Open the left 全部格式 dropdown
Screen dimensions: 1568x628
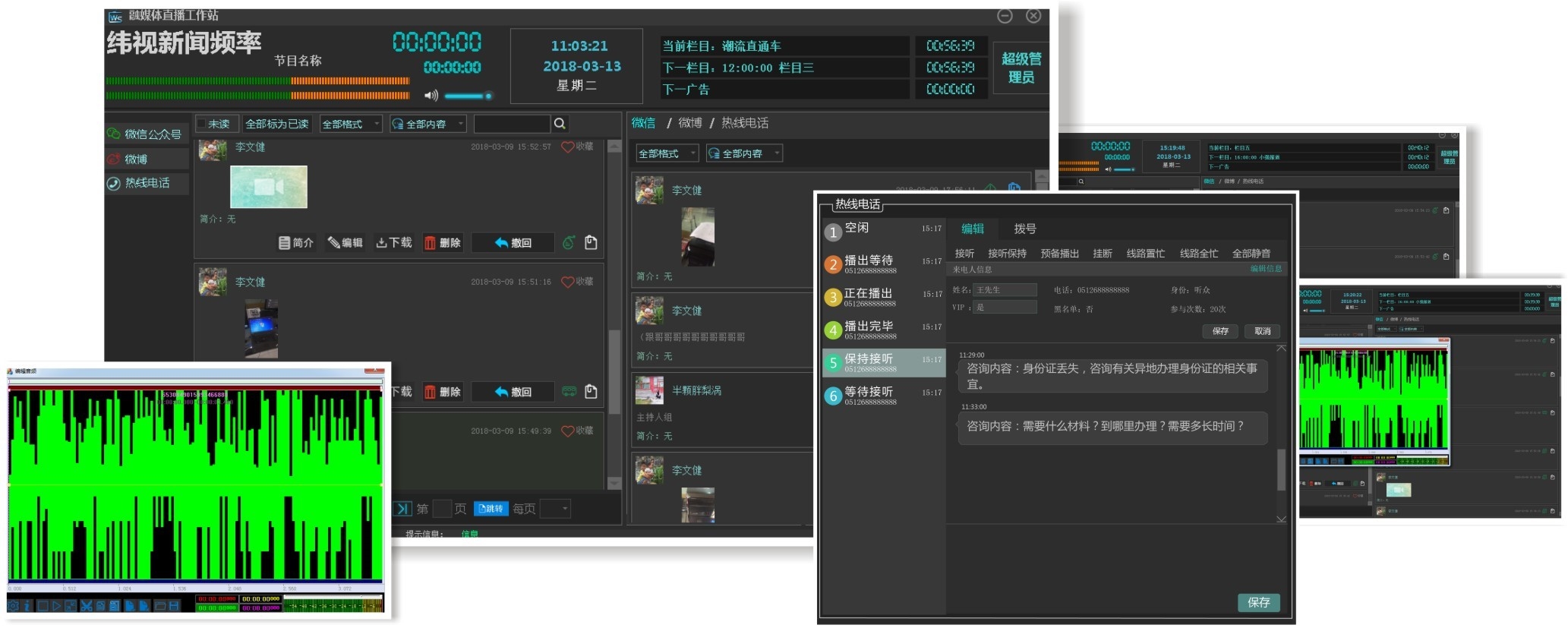[x=351, y=124]
